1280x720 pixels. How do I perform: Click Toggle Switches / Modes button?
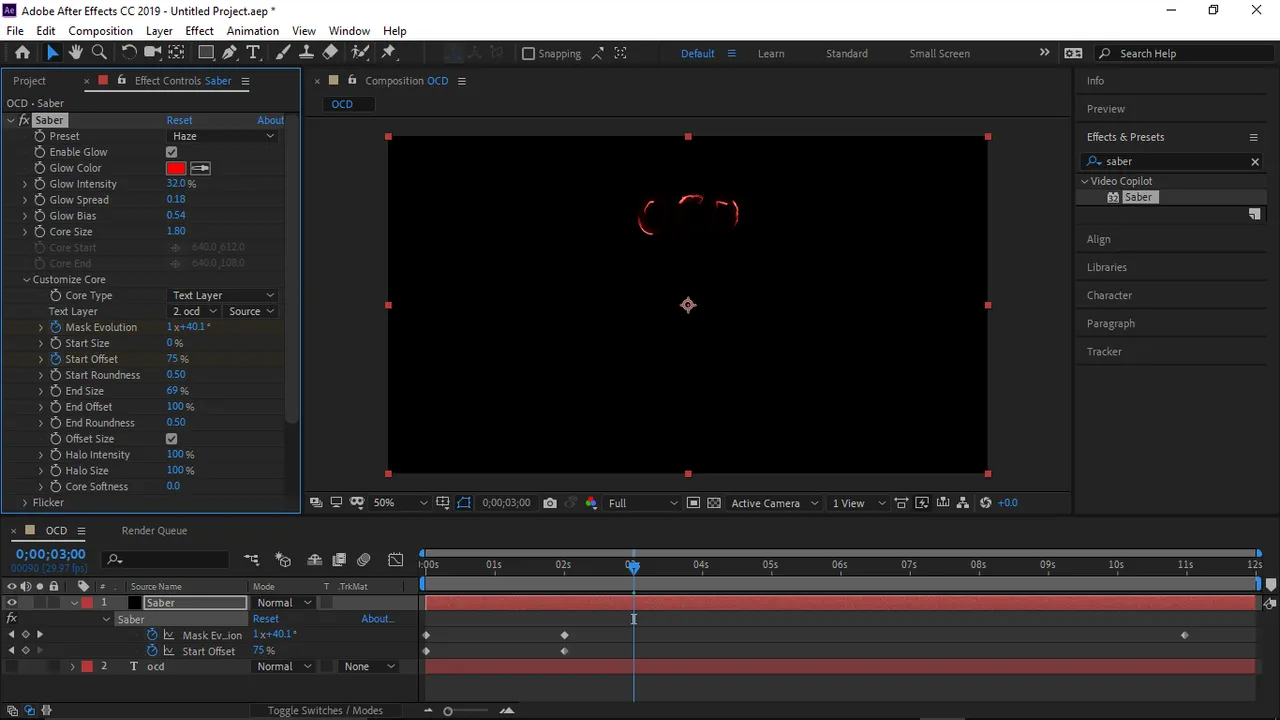tap(325, 711)
